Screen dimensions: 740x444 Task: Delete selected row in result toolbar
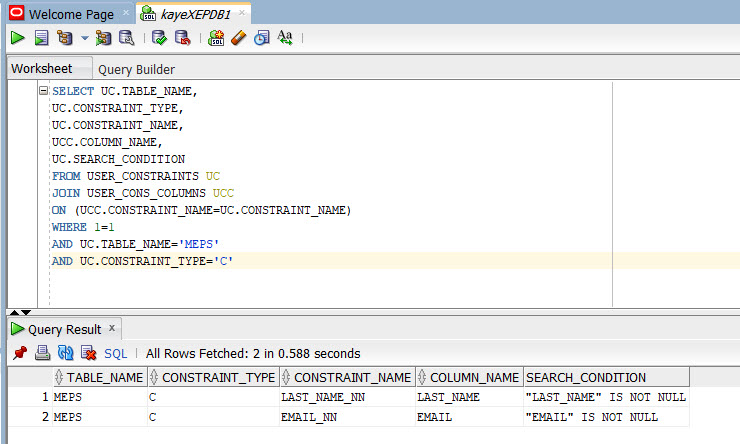88,353
